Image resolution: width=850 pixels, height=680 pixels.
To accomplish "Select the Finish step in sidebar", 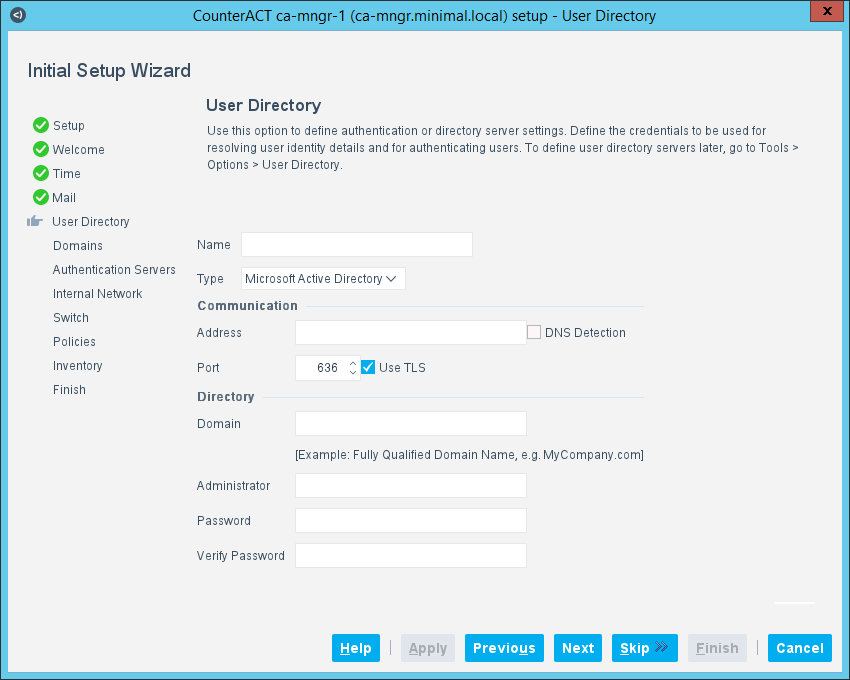I will (x=69, y=389).
